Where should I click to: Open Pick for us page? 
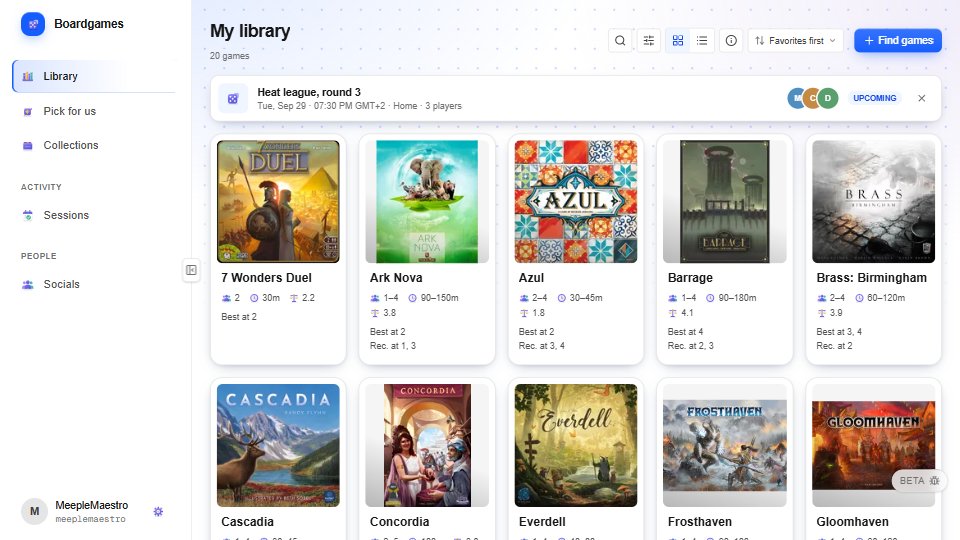click(x=94, y=111)
